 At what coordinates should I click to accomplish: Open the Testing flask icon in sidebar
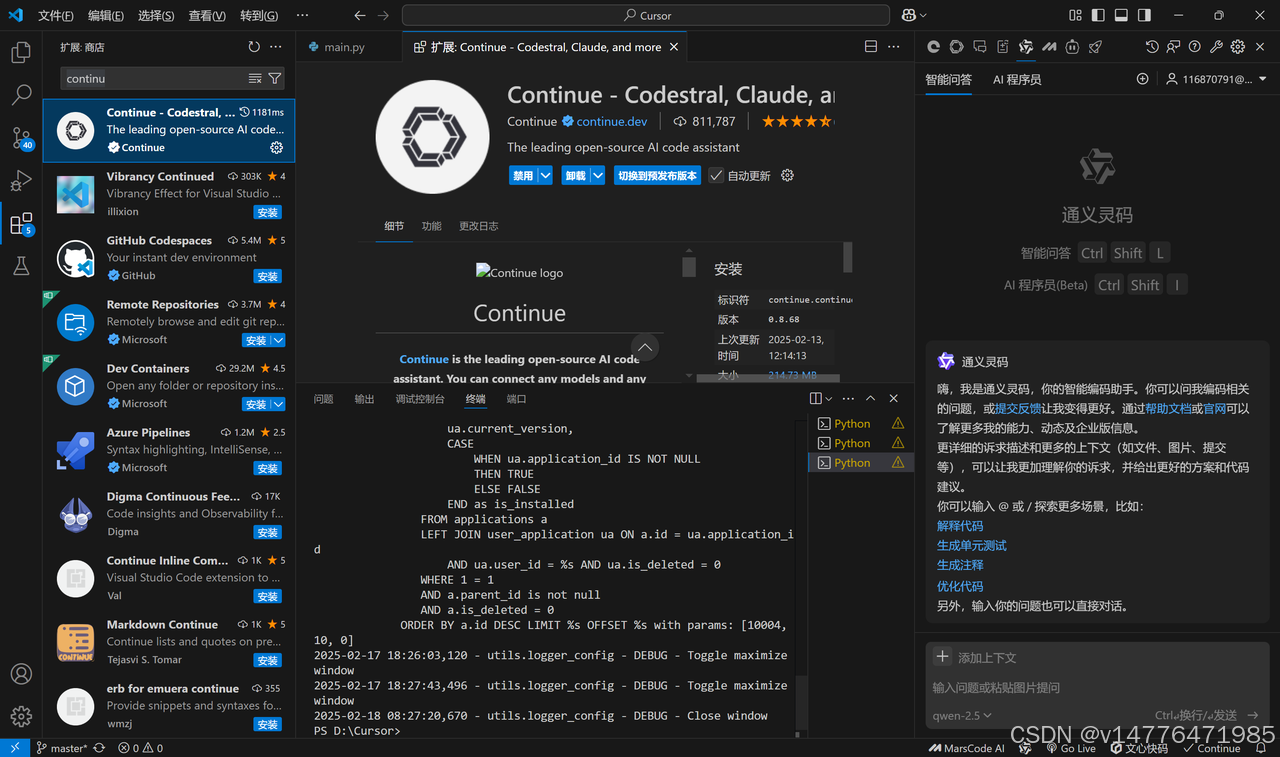click(x=21, y=266)
